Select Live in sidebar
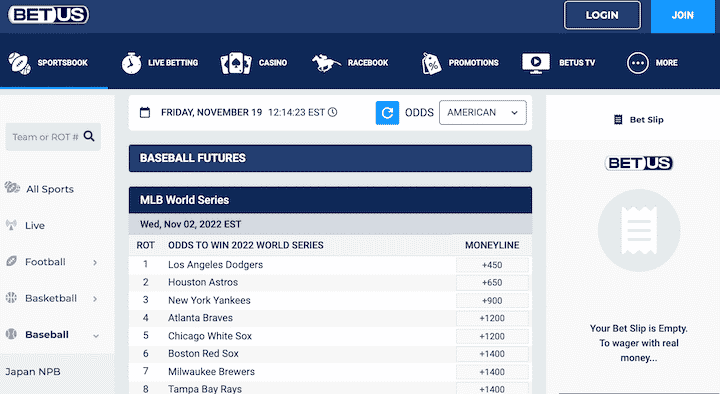This screenshot has height=394, width=720. 35,225
